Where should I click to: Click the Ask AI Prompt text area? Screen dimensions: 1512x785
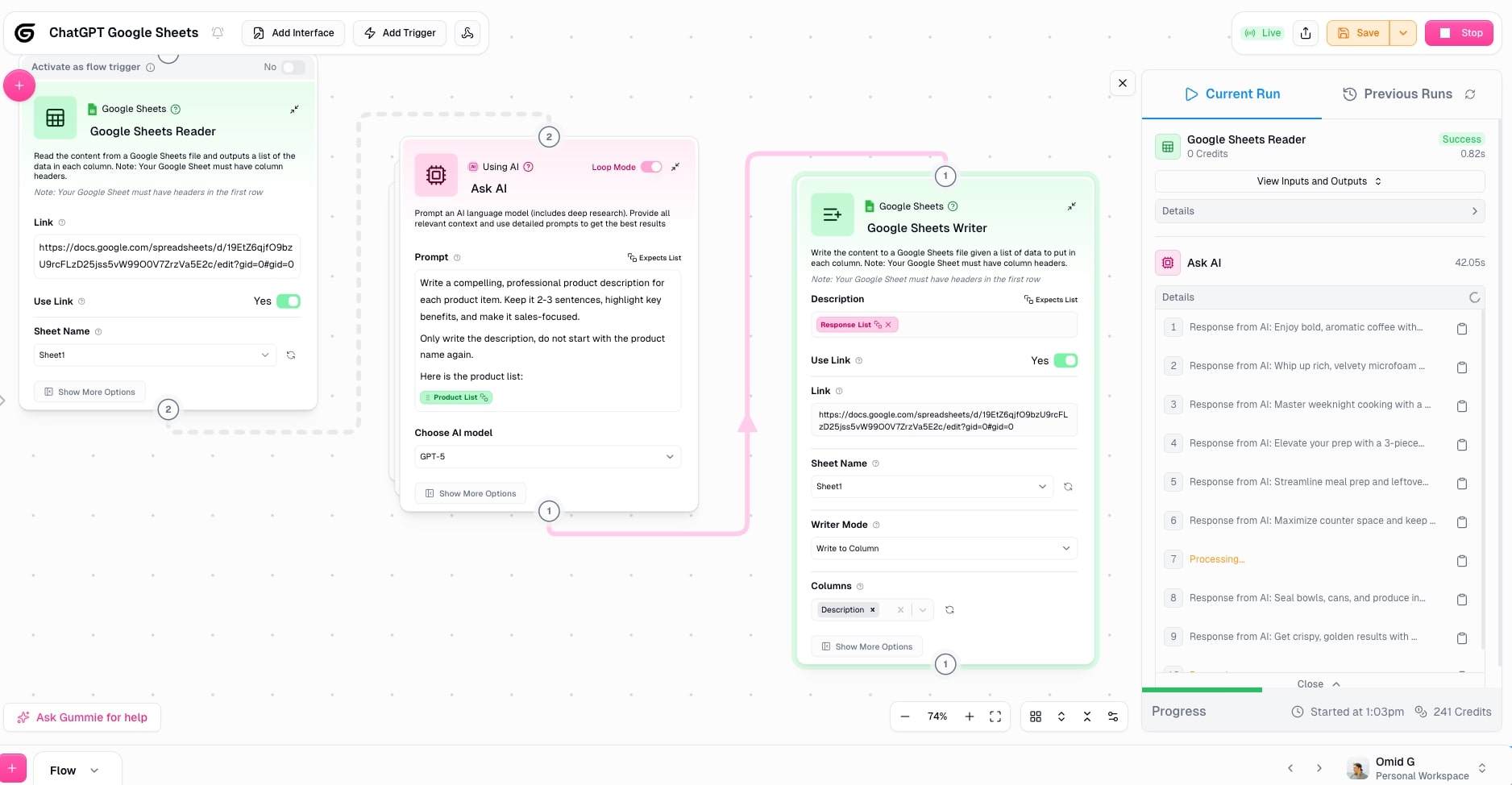547,340
